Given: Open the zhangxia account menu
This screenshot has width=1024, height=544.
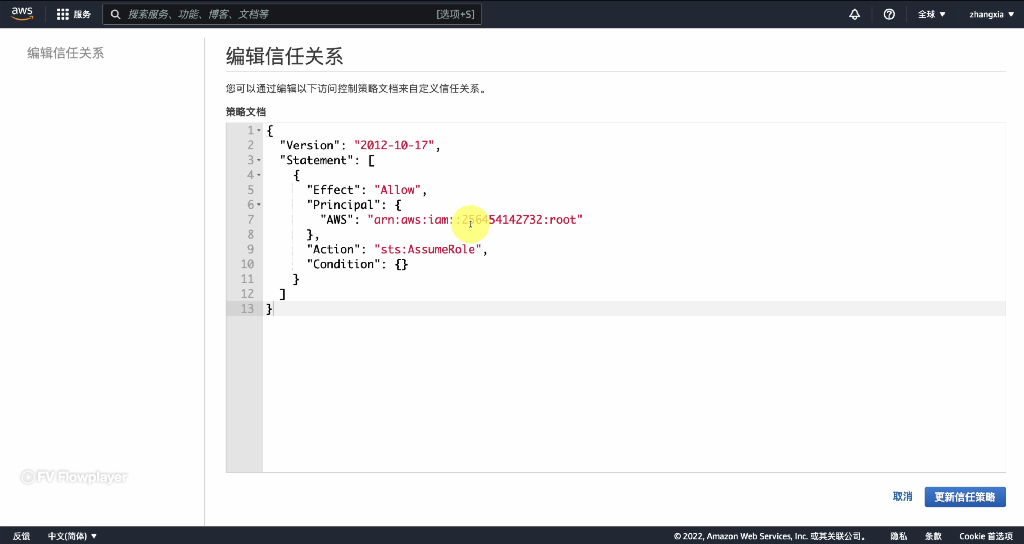Looking at the screenshot, I should 991,14.
